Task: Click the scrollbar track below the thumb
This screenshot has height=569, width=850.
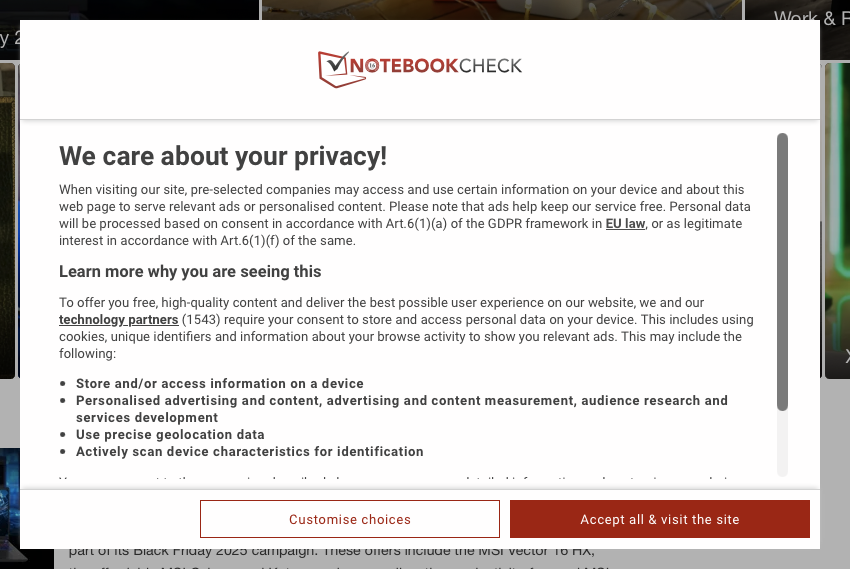Action: [x=782, y=445]
